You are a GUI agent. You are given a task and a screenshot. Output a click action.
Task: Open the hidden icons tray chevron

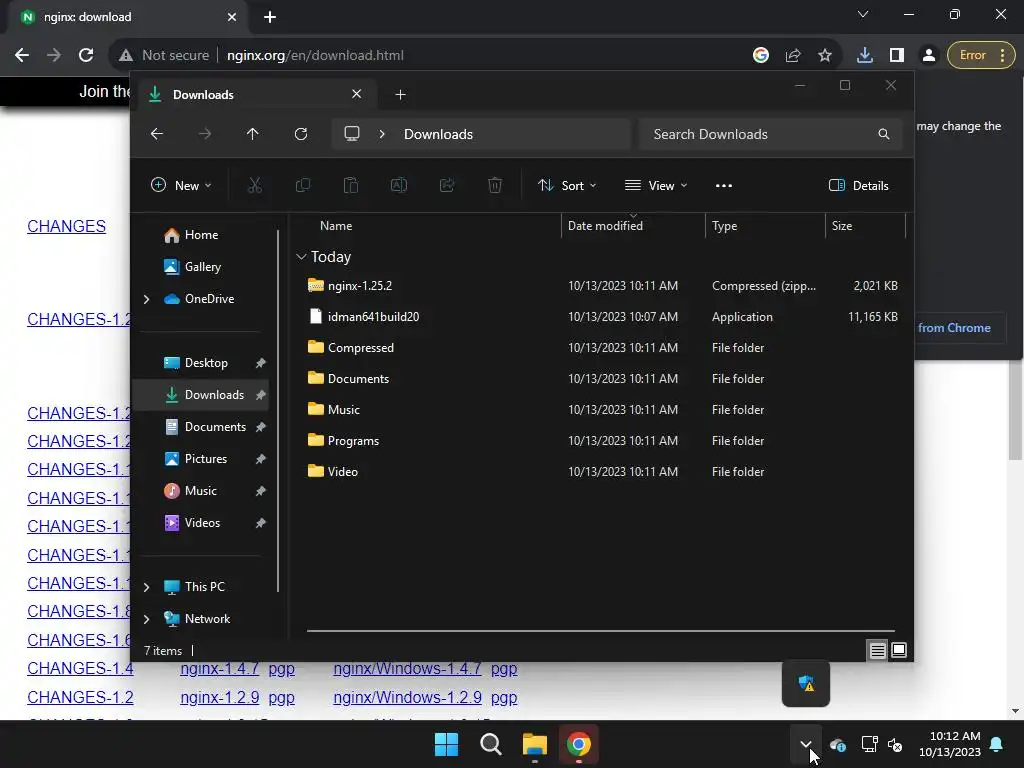point(805,744)
